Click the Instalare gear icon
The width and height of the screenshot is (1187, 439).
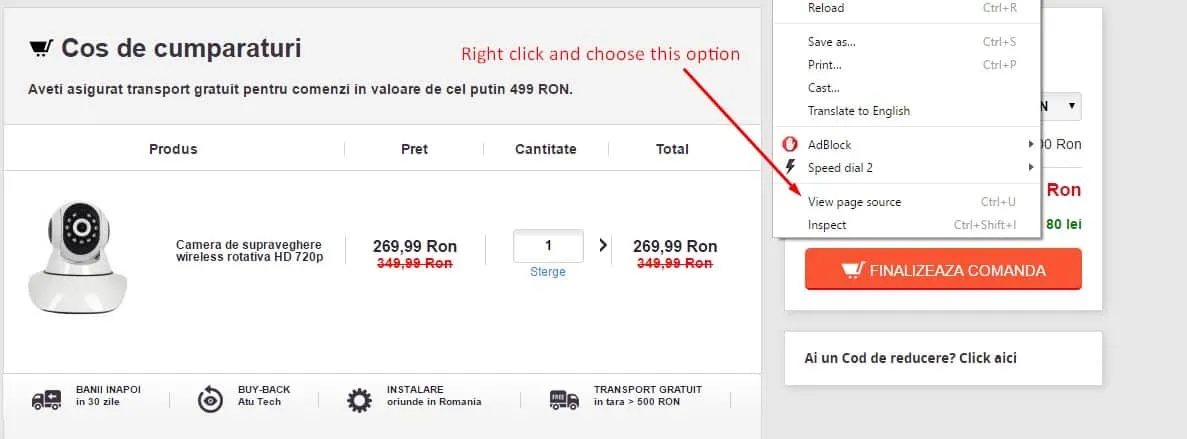(x=360, y=400)
